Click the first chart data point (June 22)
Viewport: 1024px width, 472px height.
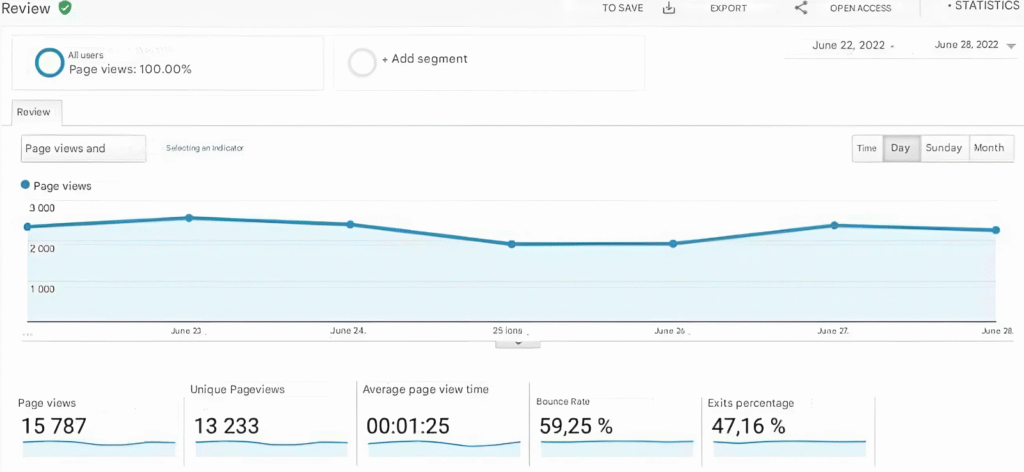tap(27, 227)
